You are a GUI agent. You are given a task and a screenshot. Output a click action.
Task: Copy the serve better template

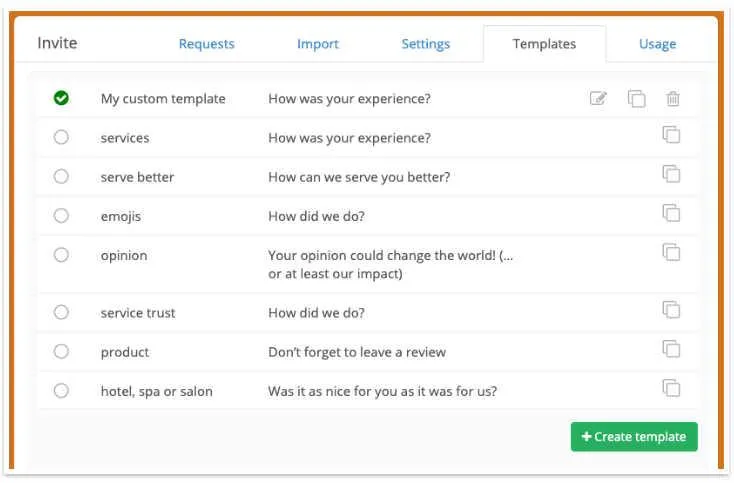click(x=671, y=174)
